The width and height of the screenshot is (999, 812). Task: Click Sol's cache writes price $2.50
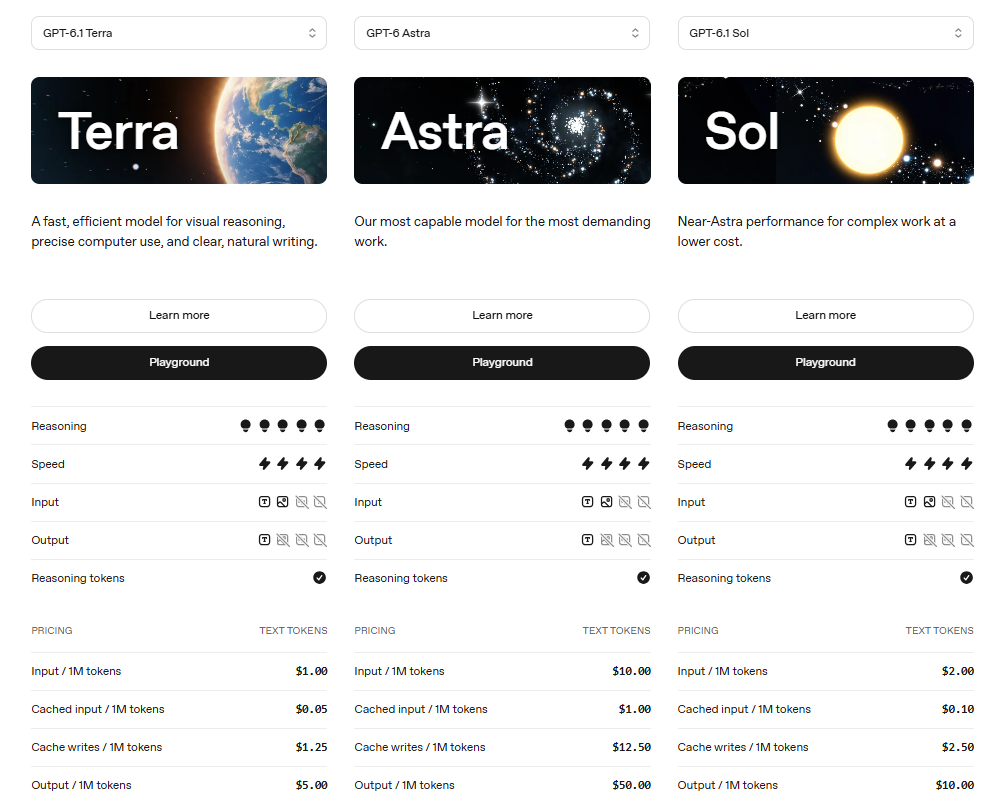(958, 747)
